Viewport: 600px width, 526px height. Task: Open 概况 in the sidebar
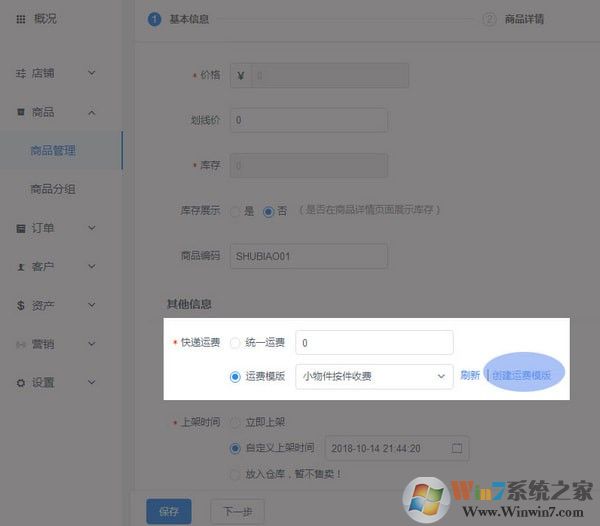tap(45, 19)
